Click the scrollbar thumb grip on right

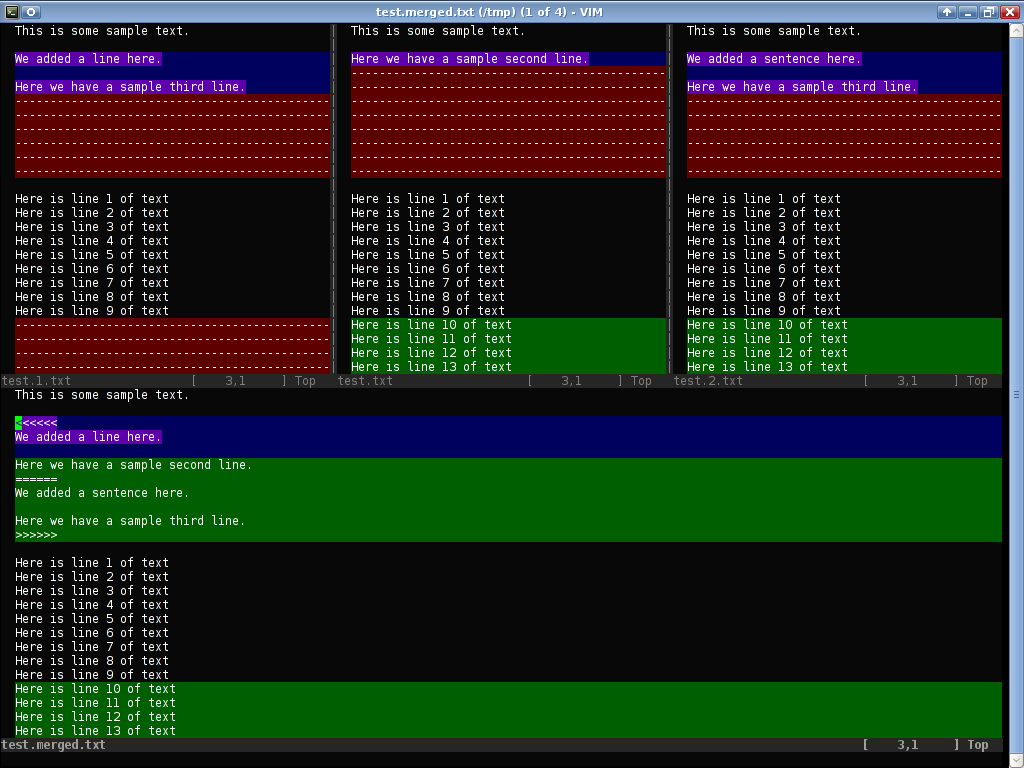pos(1016,394)
